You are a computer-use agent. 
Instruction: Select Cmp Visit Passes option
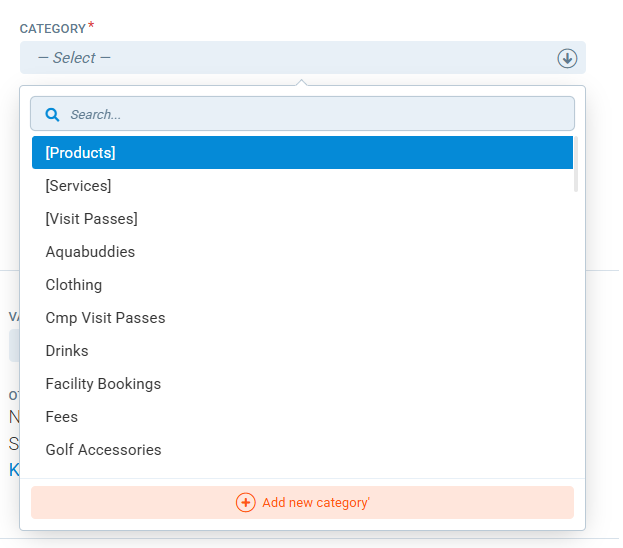tap(105, 318)
